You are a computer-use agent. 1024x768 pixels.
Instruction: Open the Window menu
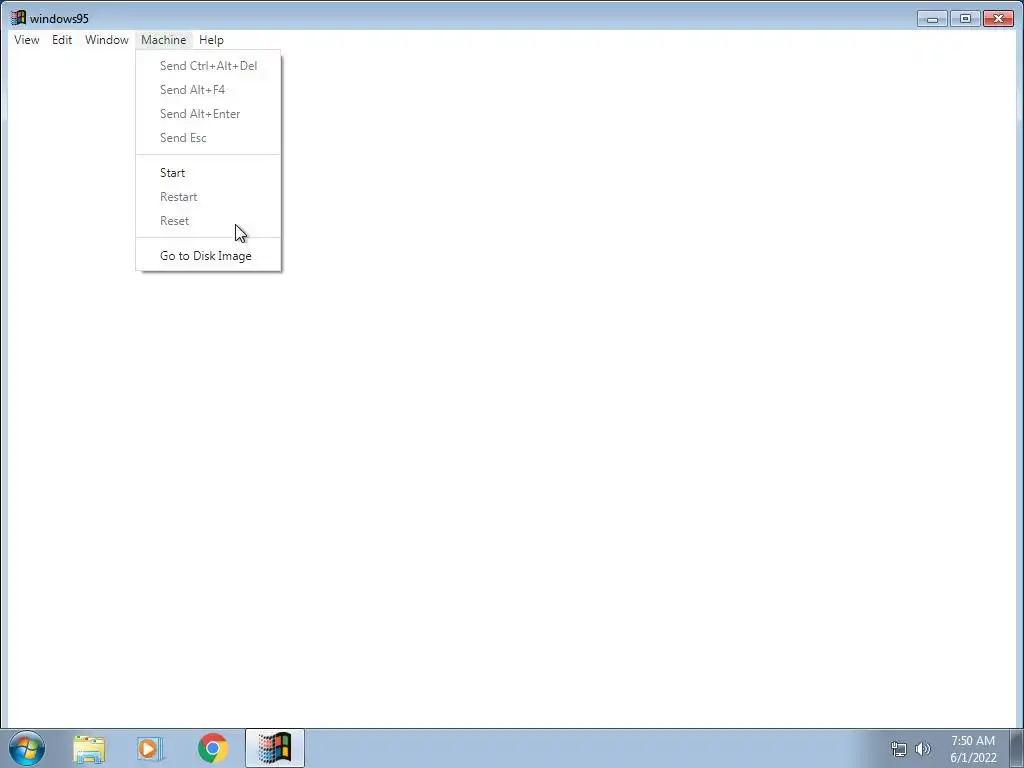(106, 40)
